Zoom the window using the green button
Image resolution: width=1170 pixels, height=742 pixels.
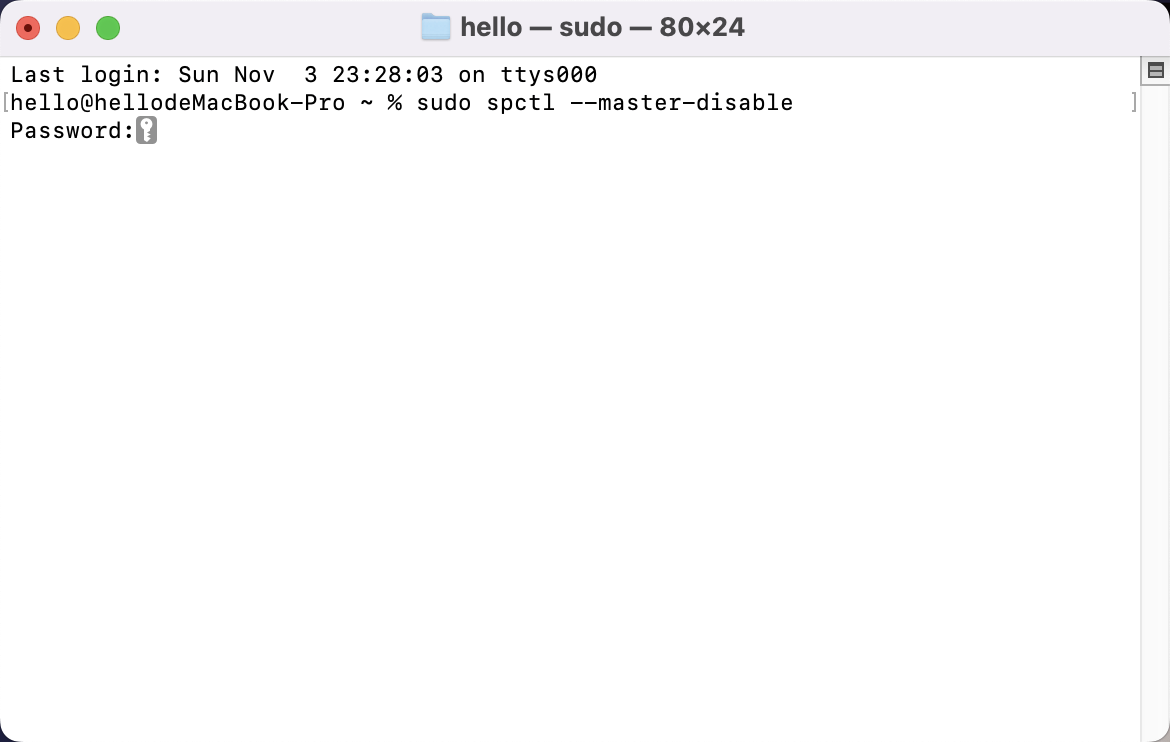pyautogui.click(x=108, y=28)
